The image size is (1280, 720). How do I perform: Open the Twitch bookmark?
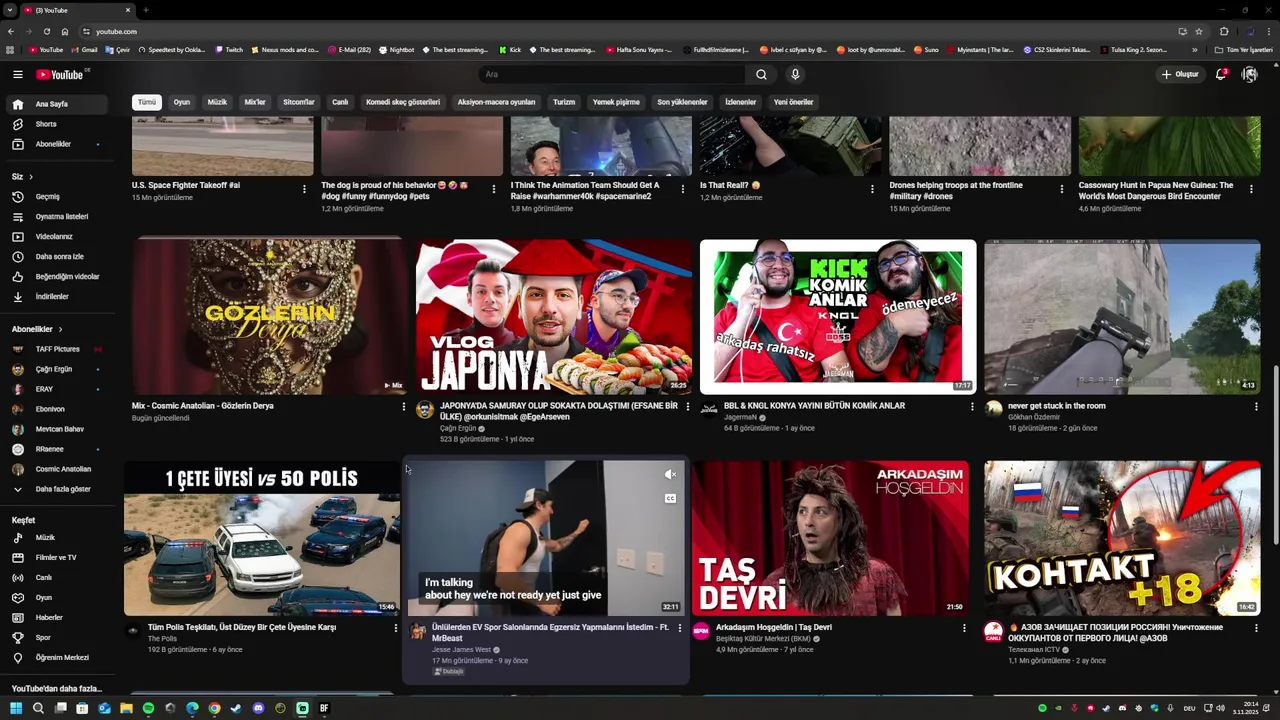point(229,50)
